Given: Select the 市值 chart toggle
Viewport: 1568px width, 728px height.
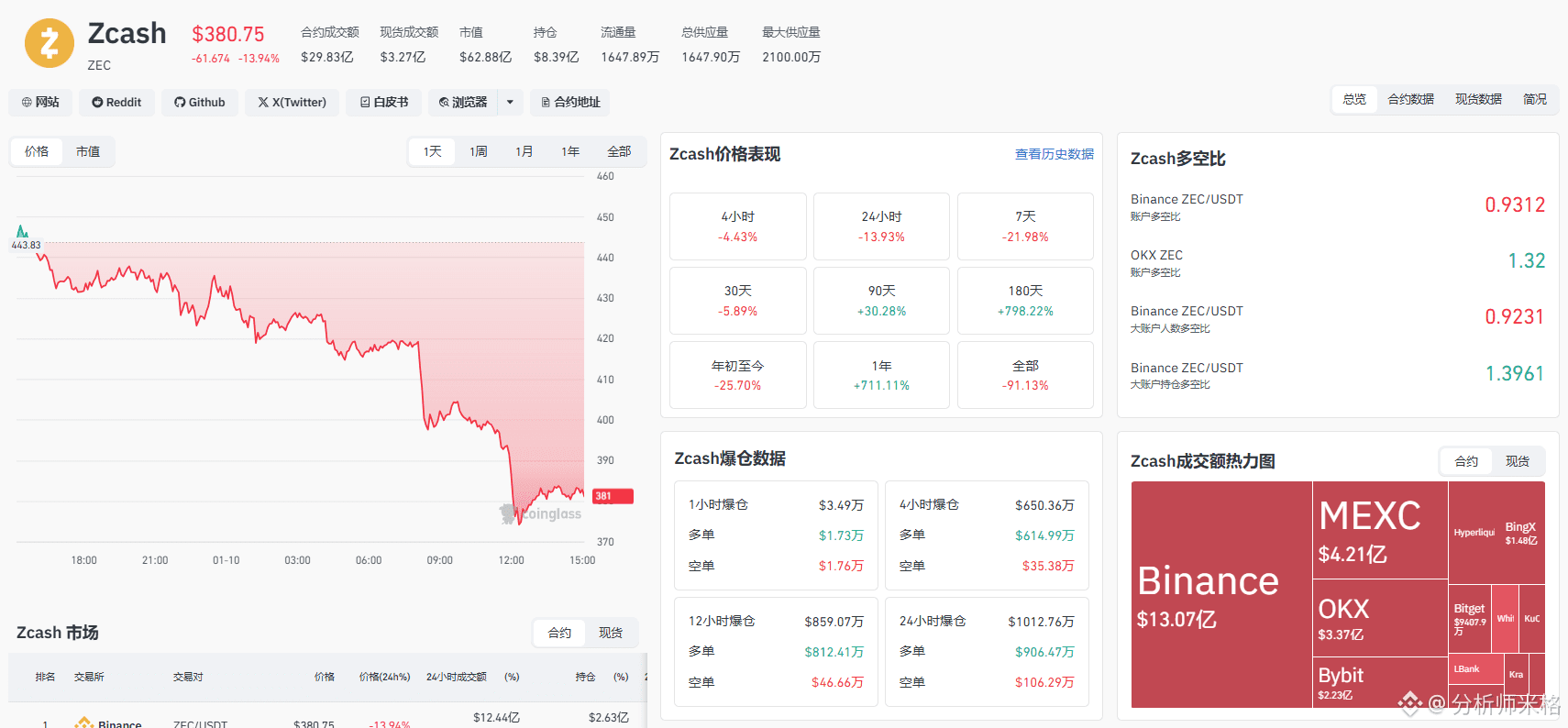Looking at the screenshot, I should [88, 151].
